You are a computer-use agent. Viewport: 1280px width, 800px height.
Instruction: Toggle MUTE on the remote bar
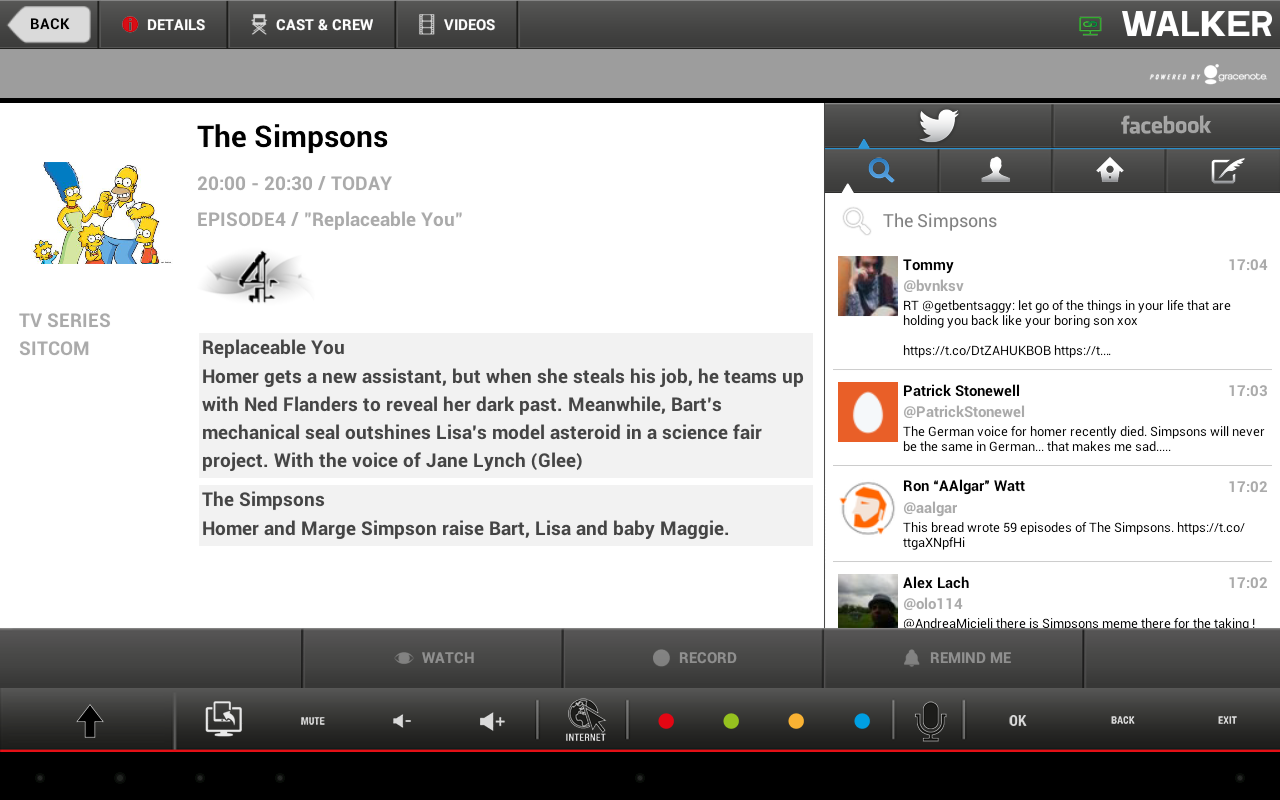tap(313, 721)
